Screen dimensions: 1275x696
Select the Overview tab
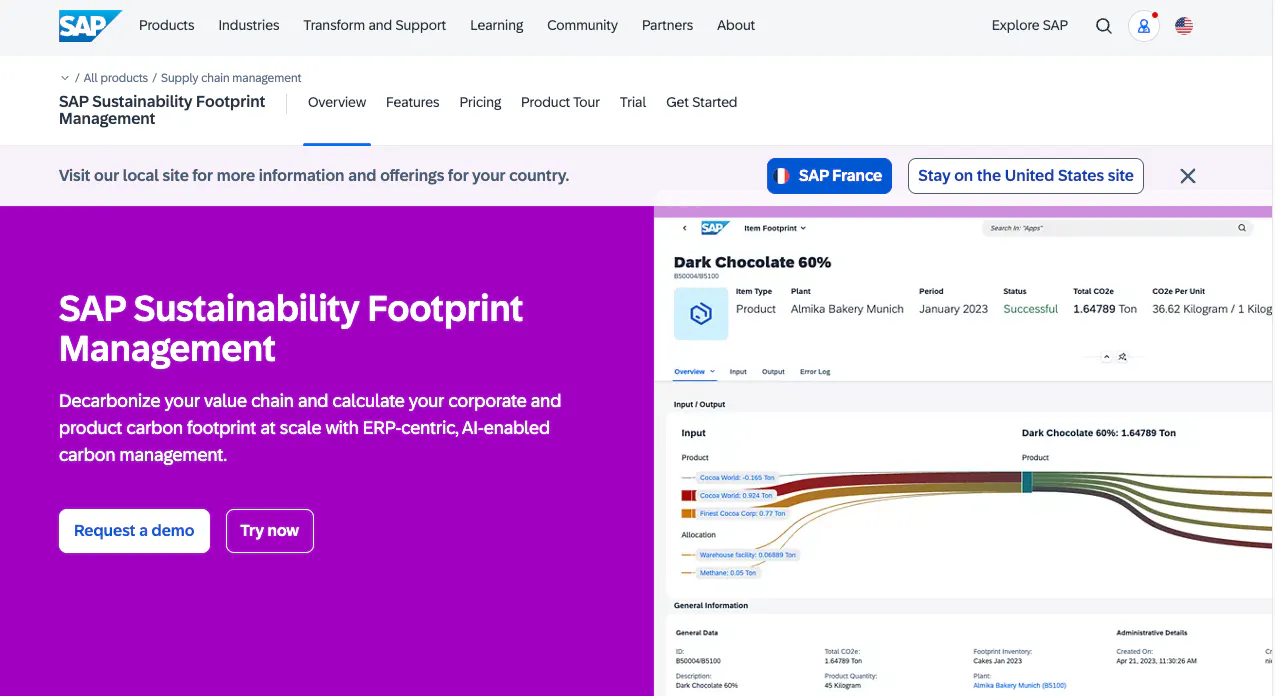tap(337, 102)
